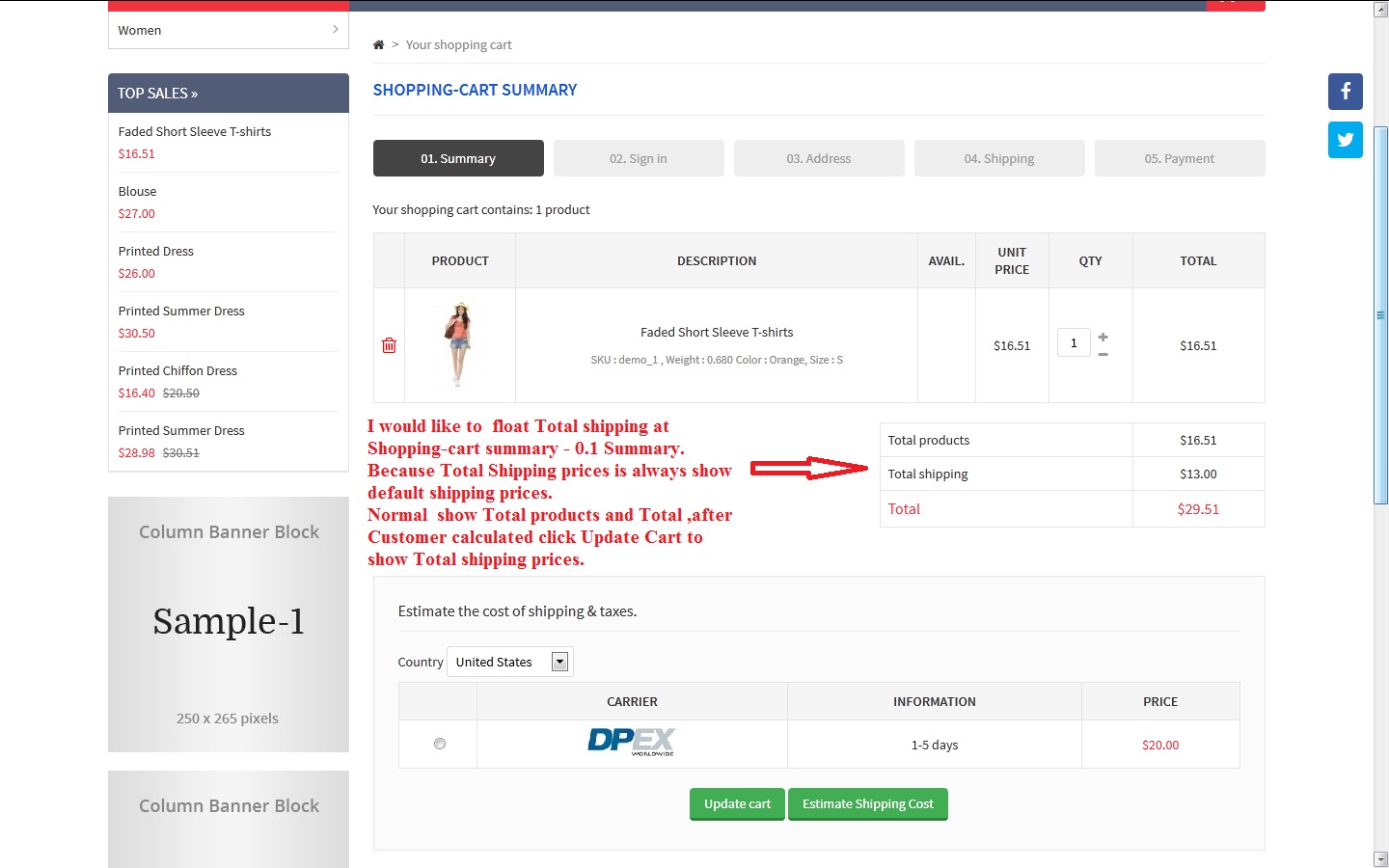Open the Twitter share icon
This screenshot has height=868, width=1389.
[1345, 140]
